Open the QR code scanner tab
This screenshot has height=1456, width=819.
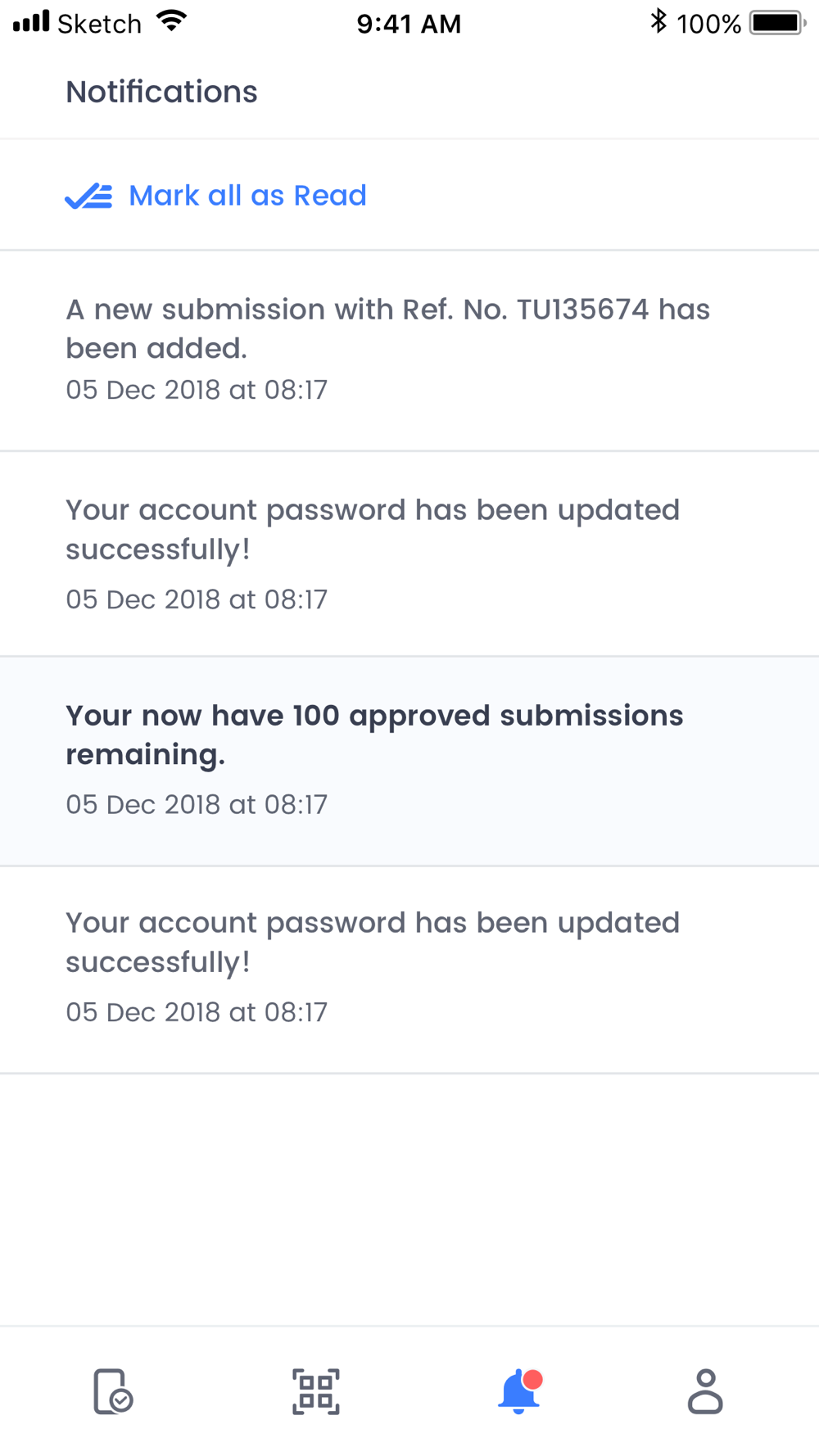pyautogui.click(x=316, y=1391)
